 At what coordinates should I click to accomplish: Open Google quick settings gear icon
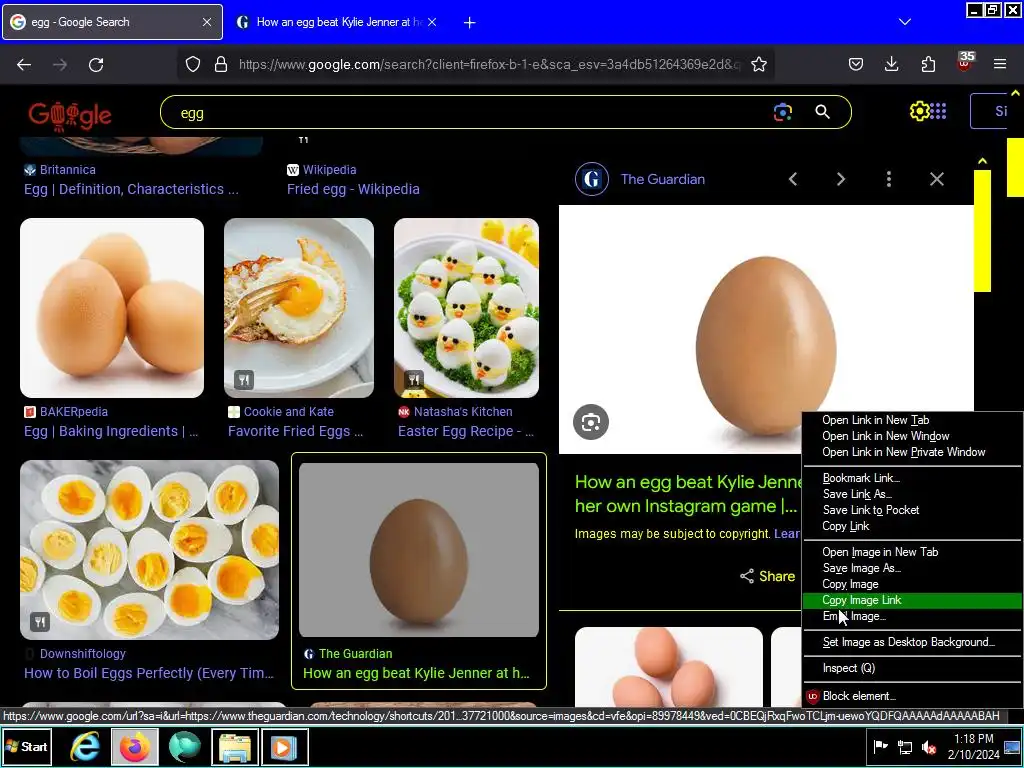point(920,111)
